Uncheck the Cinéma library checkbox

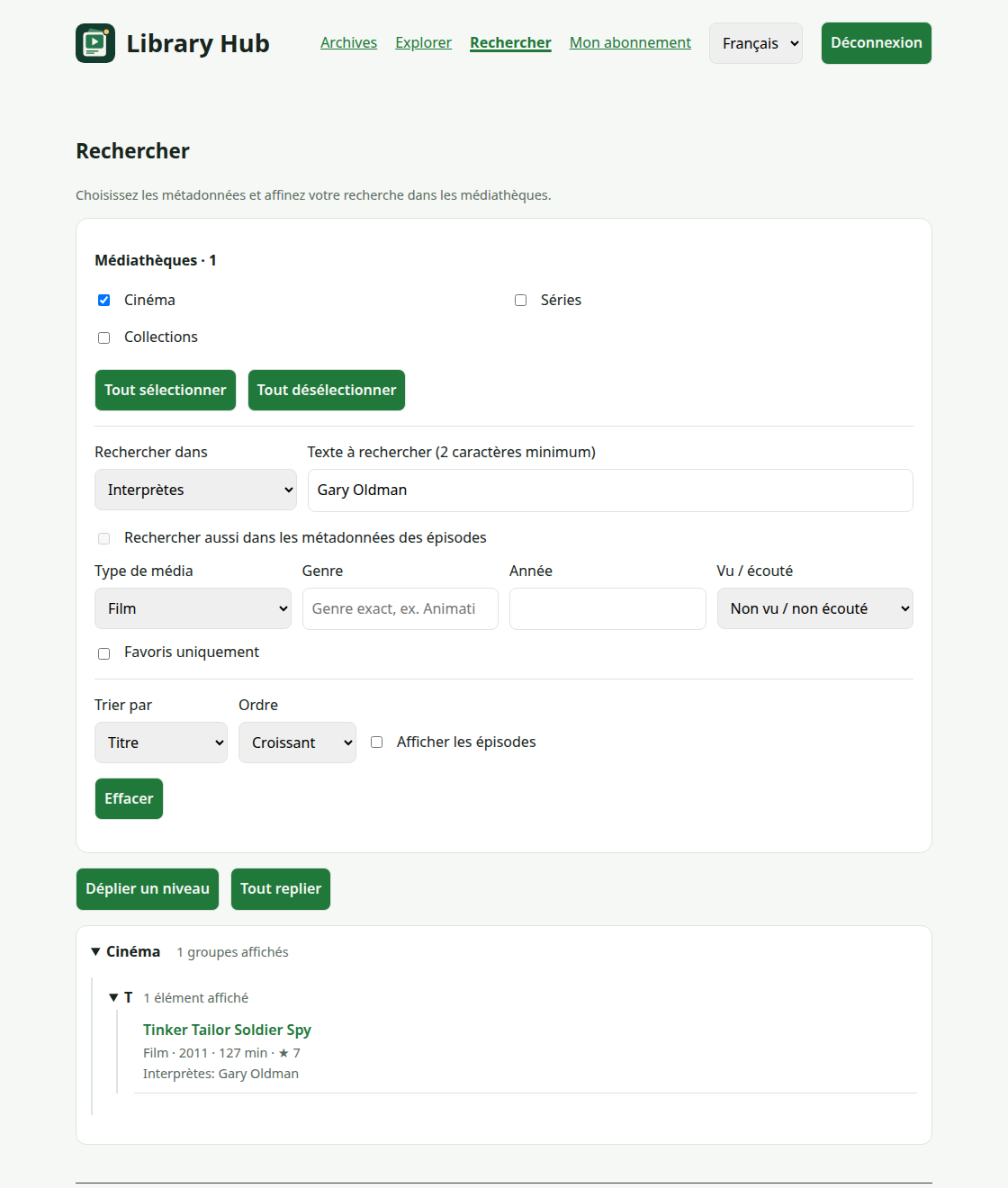click(103, 301)
